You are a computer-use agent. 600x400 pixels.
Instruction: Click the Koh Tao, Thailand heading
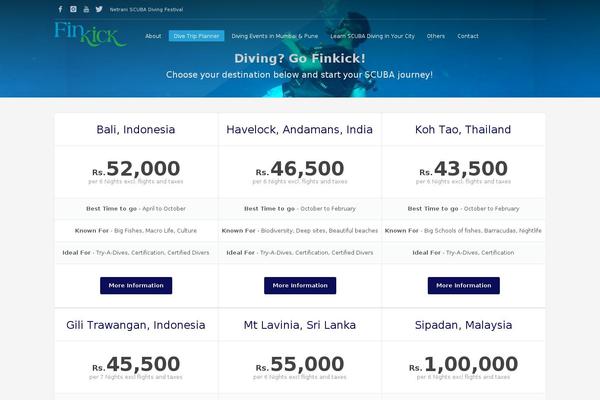point(463,129)
